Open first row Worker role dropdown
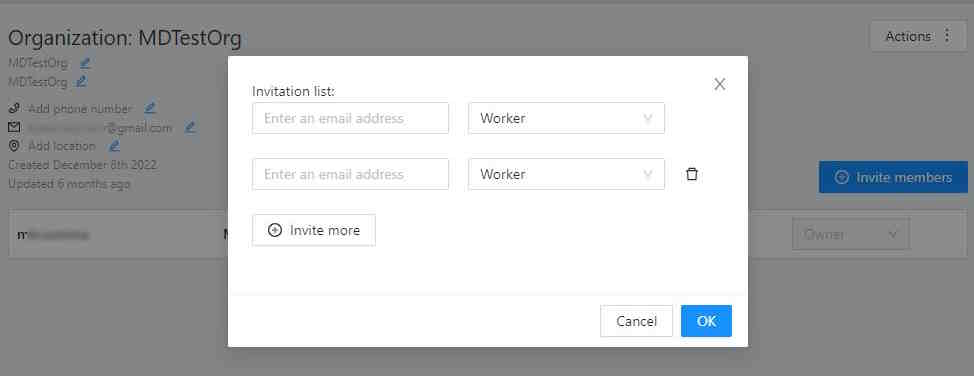Screen dimensions: 974x376 tap(567, 118)
